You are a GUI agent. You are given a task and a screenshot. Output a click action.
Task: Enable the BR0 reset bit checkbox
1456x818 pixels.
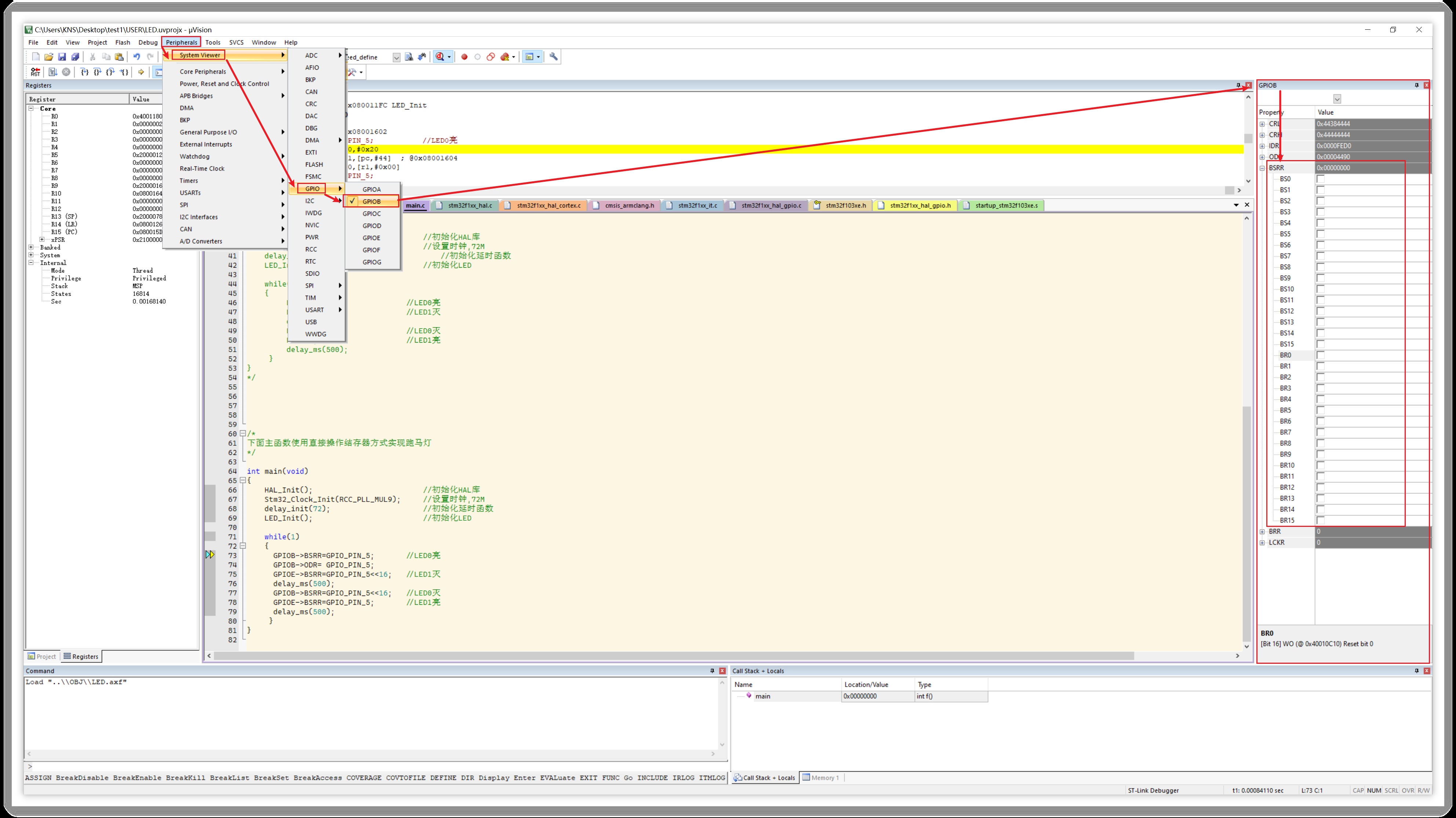pyautogui.click(x=1320, y=355)
